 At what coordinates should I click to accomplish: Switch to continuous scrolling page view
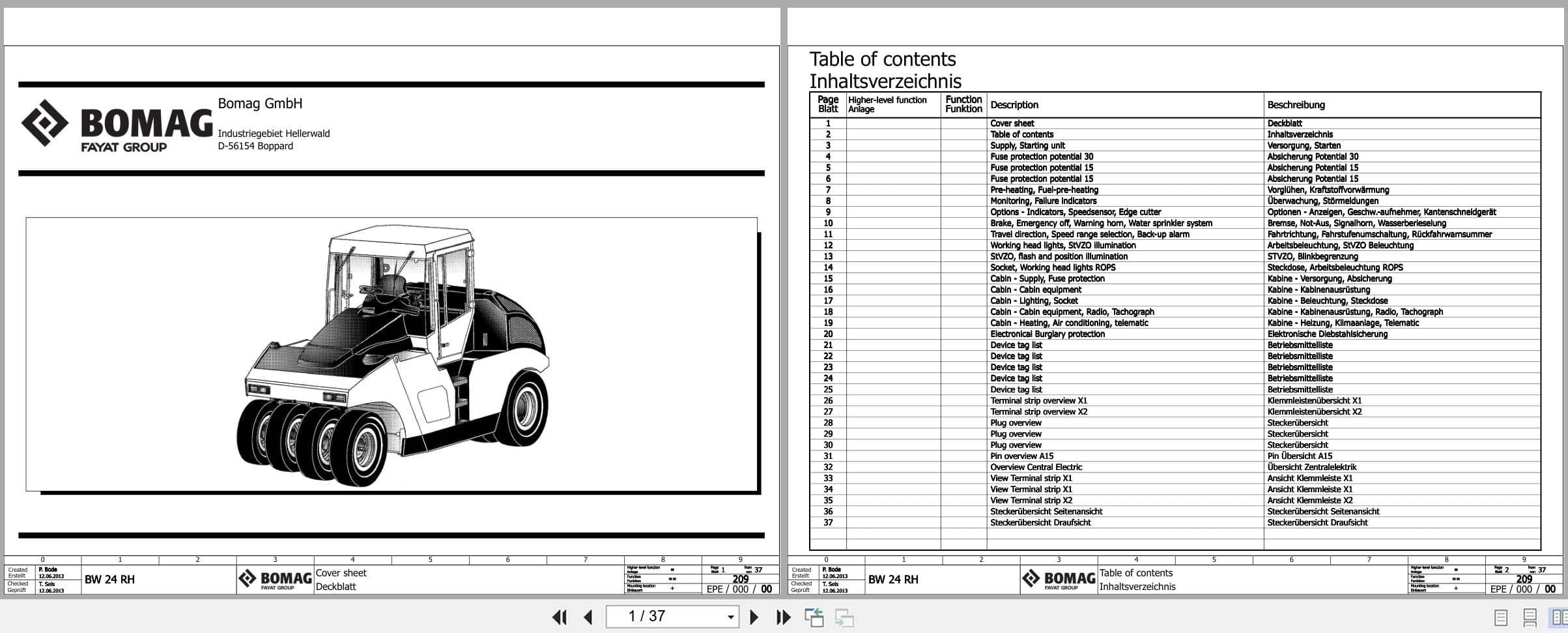click(1530, 617)
